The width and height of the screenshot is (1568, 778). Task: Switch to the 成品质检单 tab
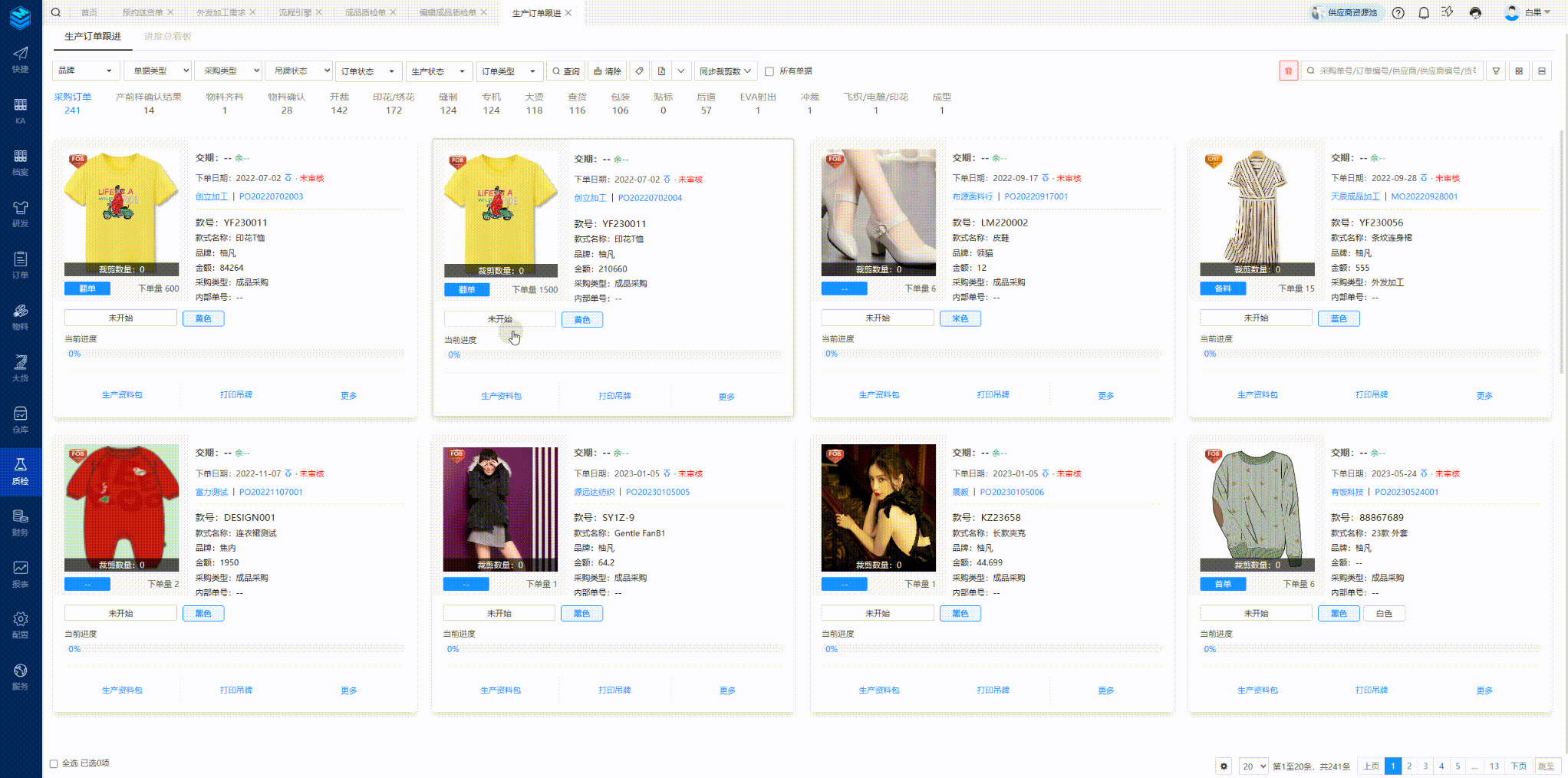point(365,13)
